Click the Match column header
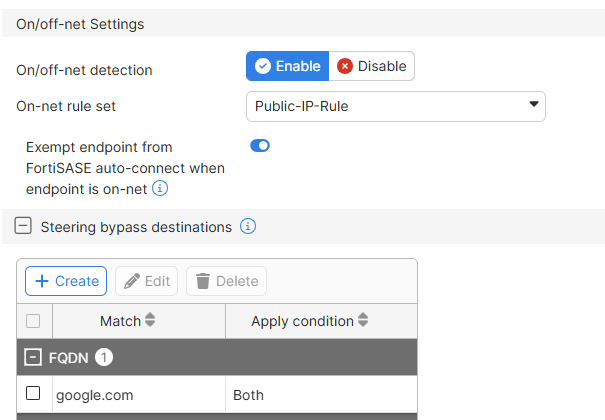This screenshot has height=420, width=605. coord(120,321)
